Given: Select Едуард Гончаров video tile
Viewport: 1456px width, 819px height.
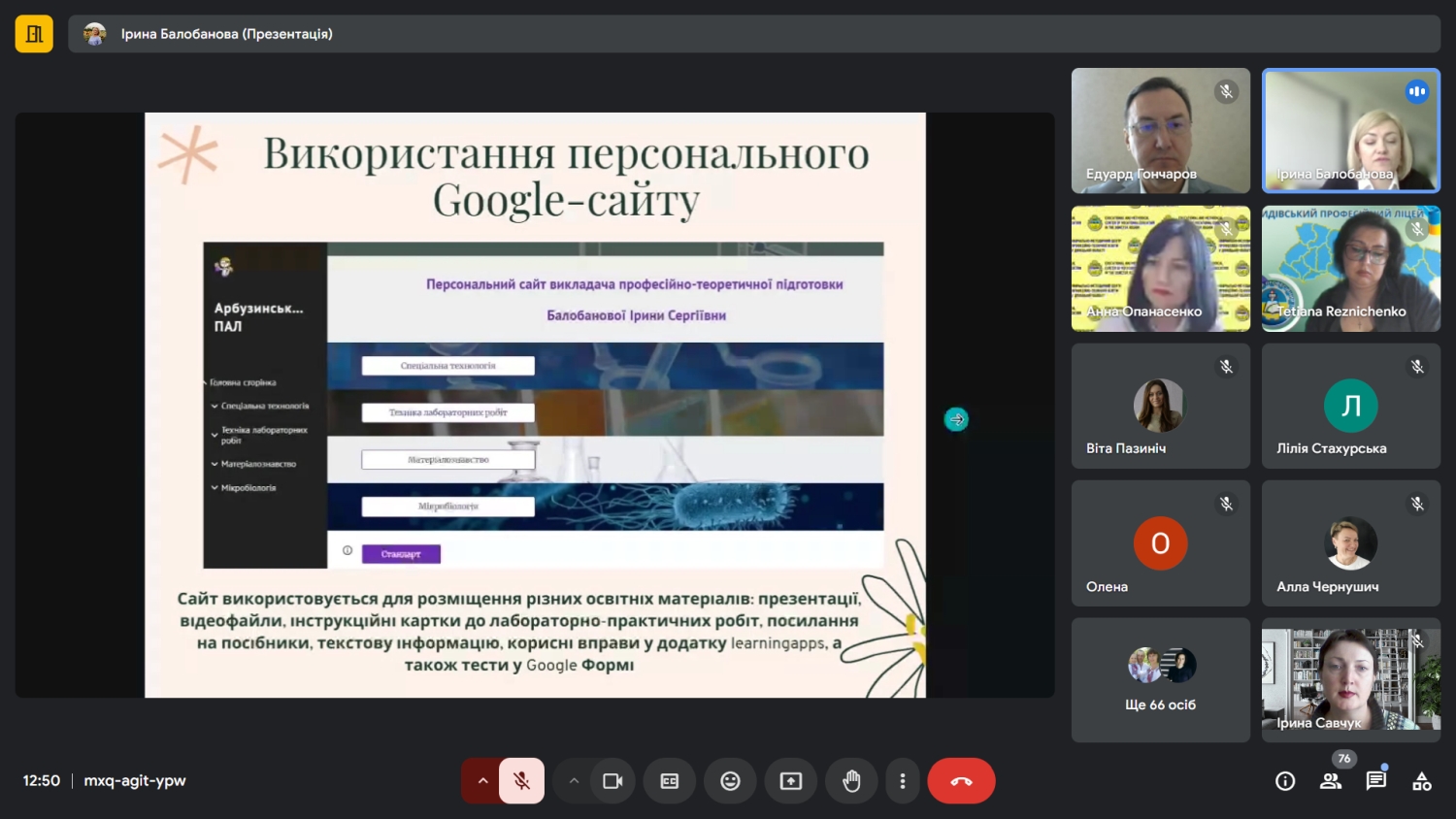Looking at the screenshot, I should point(1161,130).
